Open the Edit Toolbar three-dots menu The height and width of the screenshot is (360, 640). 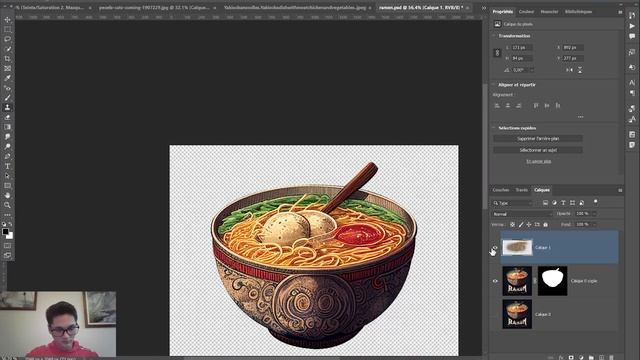coord(7,215)
